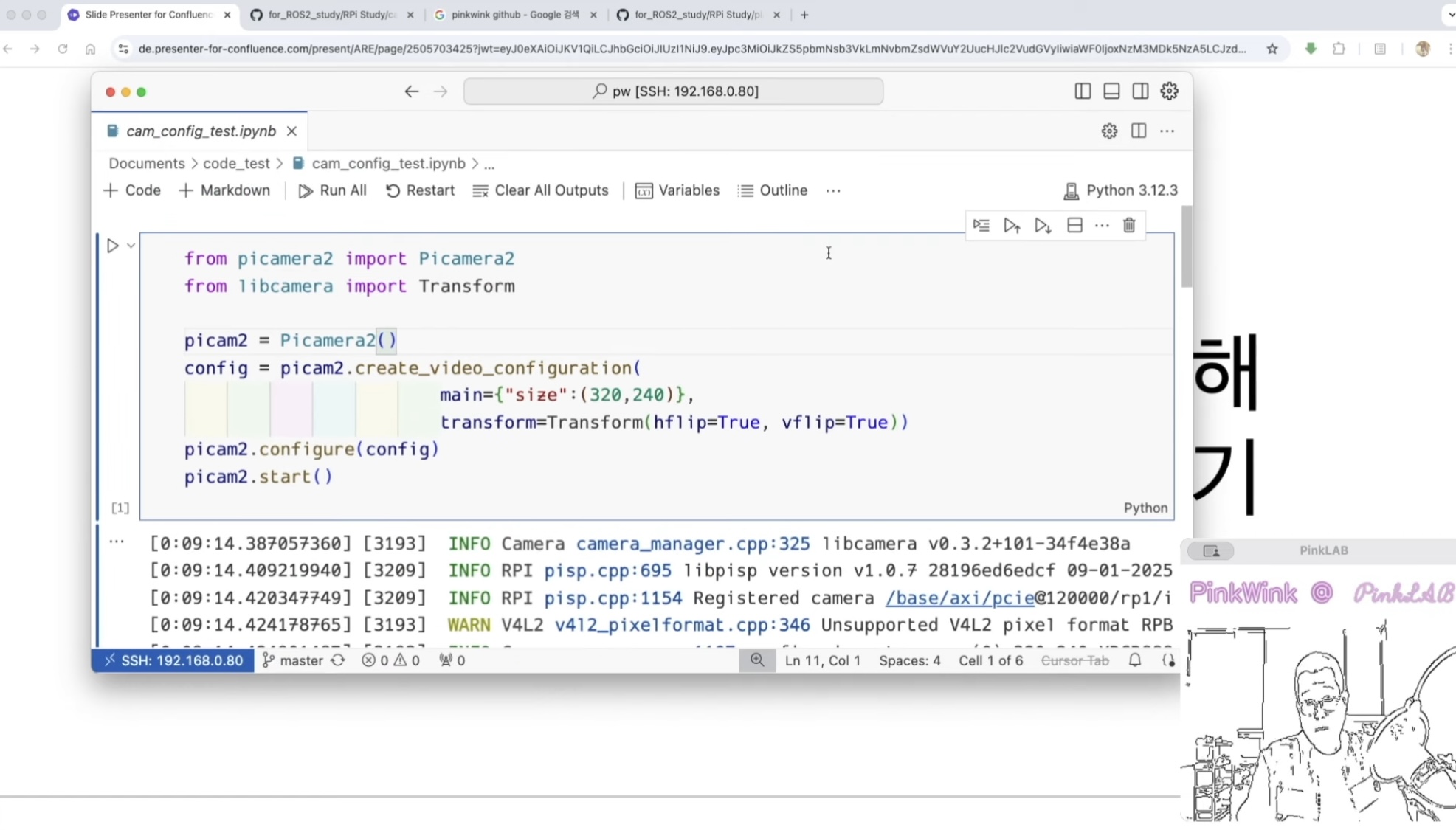Viewport: 1456px width, 830px height.
Task: Expand the cell output ellipsis menu
Action: point(117,542)
